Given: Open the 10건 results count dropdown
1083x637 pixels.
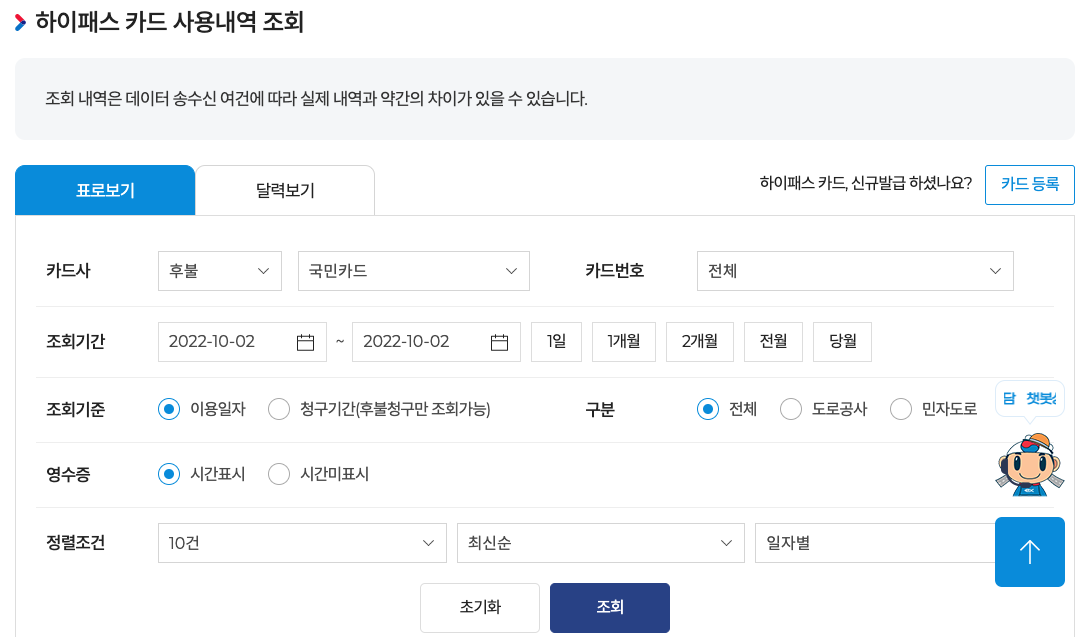Looking at the screenshot, I should (x=302, y=542).
